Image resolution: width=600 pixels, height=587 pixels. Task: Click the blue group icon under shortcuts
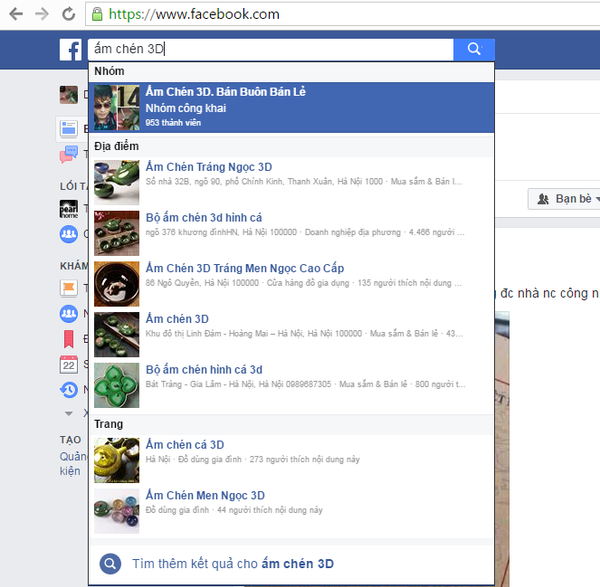tap(68, 234)
